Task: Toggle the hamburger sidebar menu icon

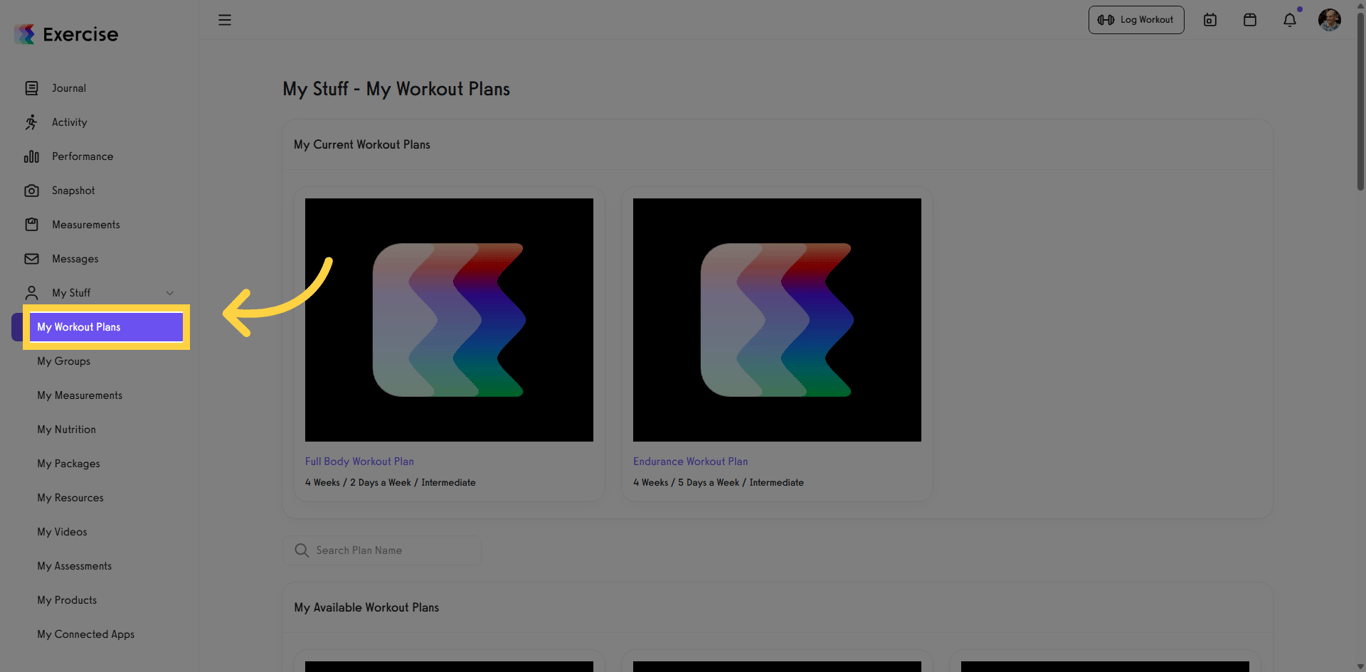Action: pyautogui.click(x=225, y=20)
